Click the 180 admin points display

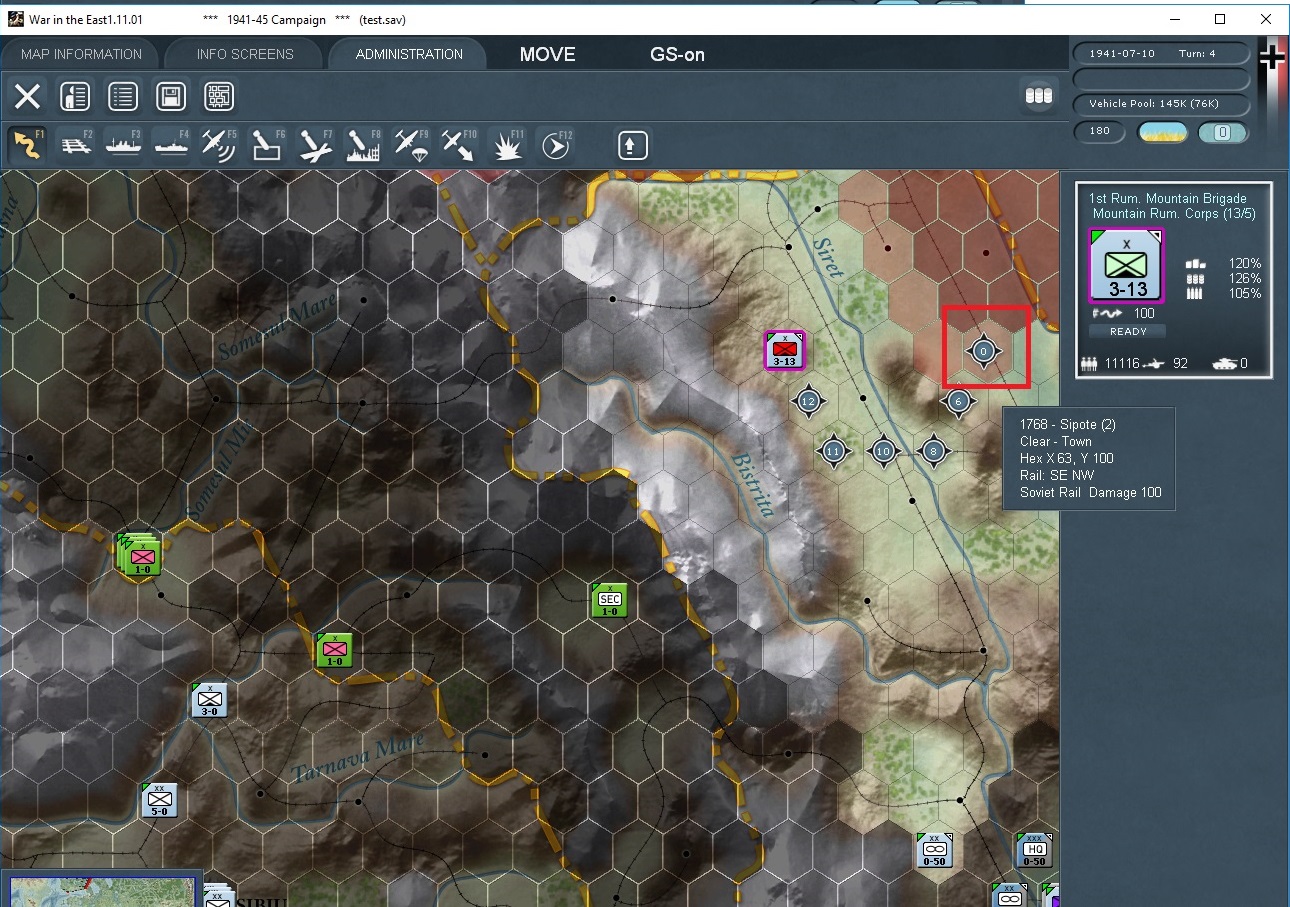(1100, 131)
